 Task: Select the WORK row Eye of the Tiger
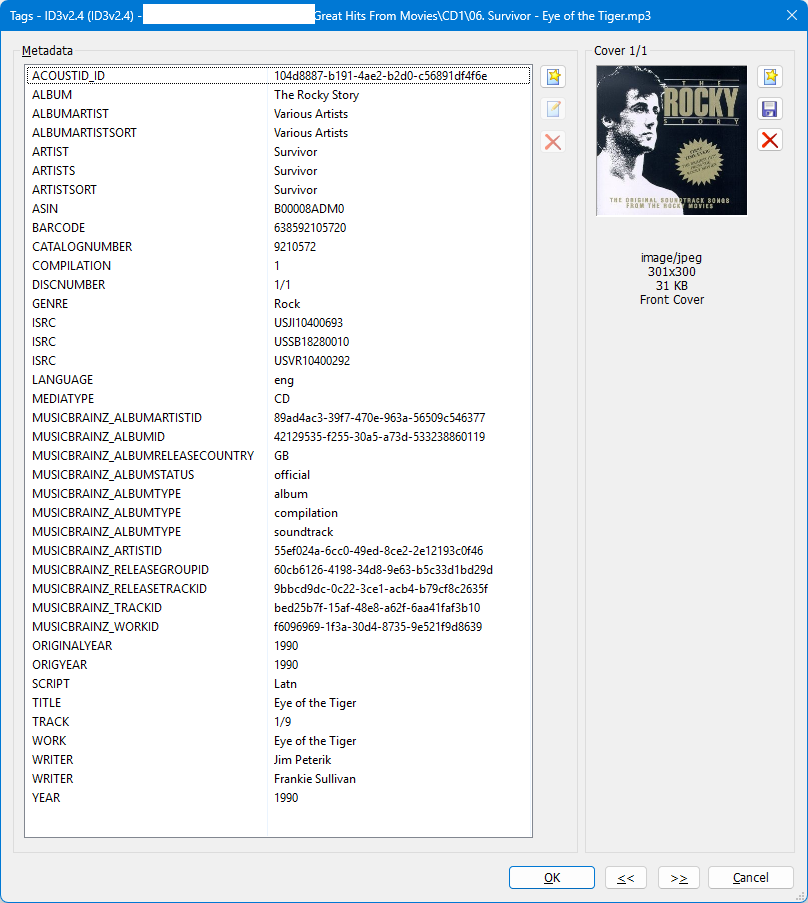278,741
